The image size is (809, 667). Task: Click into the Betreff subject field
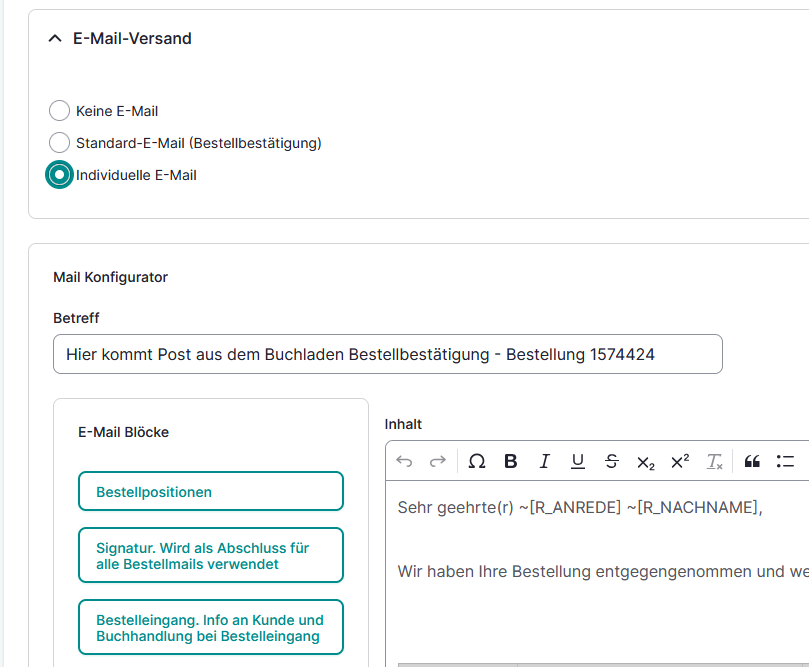pos(387,354)
